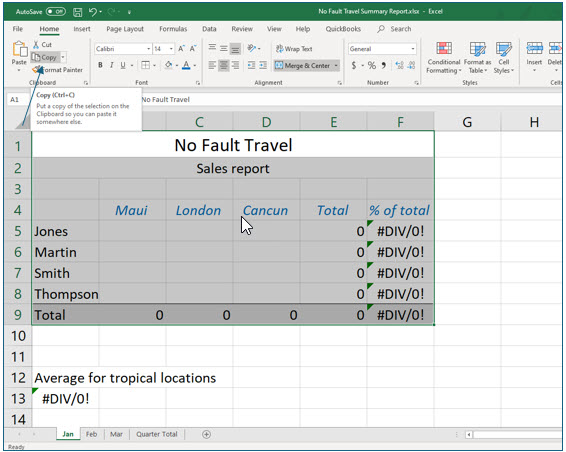This screenshot has width=566, height=452.
Task: Click the Fill Color bucket icon
Action: click(169, 65)
